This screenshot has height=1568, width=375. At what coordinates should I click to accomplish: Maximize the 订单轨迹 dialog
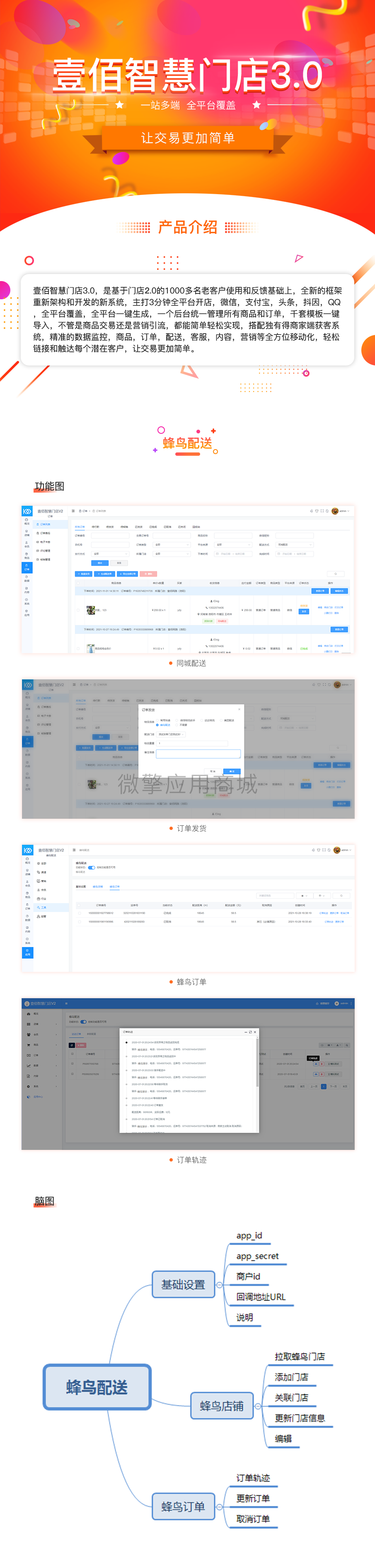pyautogui.click(x=251, y=1032)
